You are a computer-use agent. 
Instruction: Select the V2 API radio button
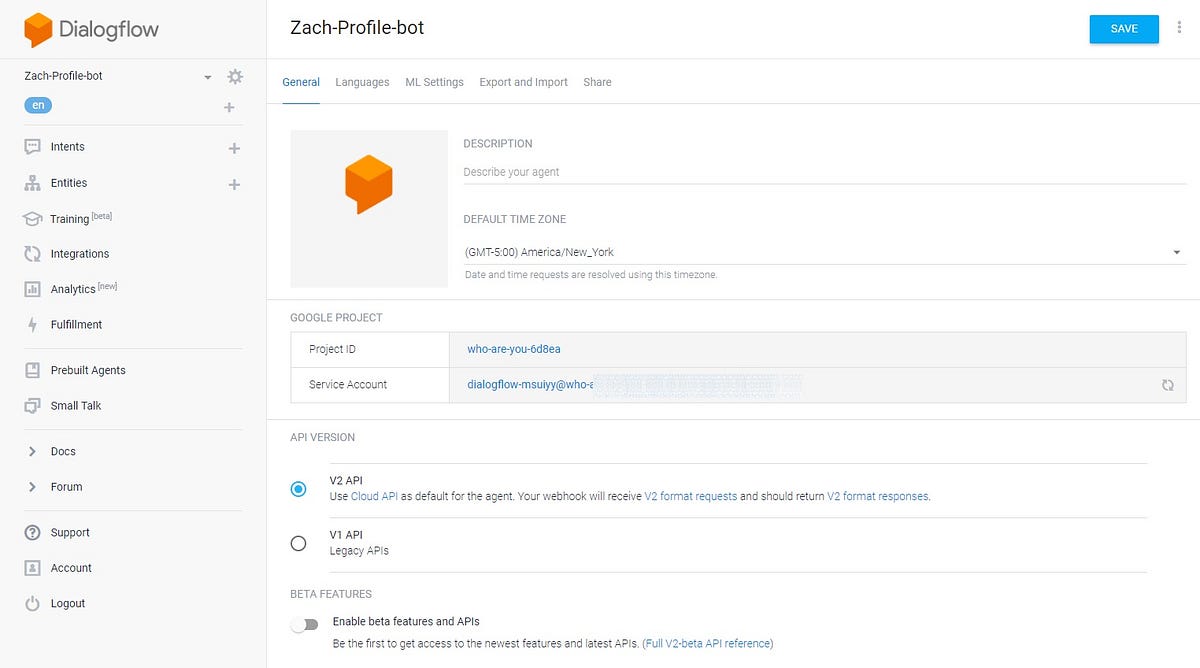click(298, 489)
